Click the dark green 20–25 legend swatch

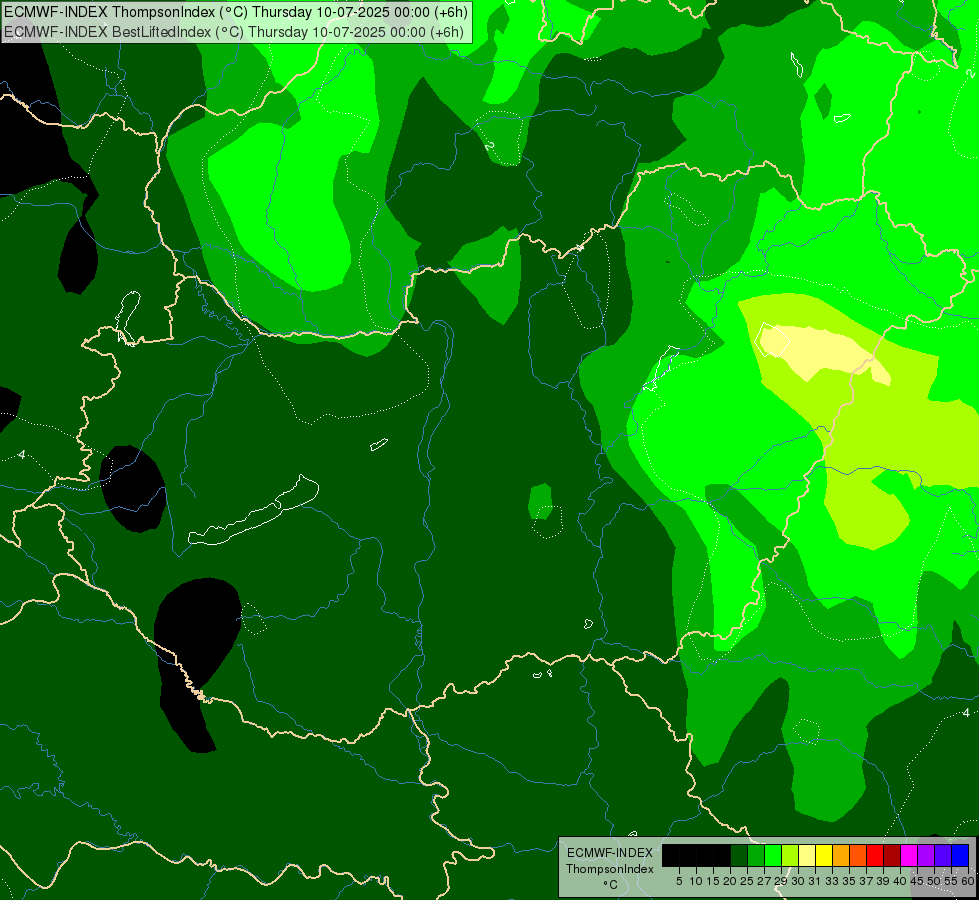click(739, 855)
